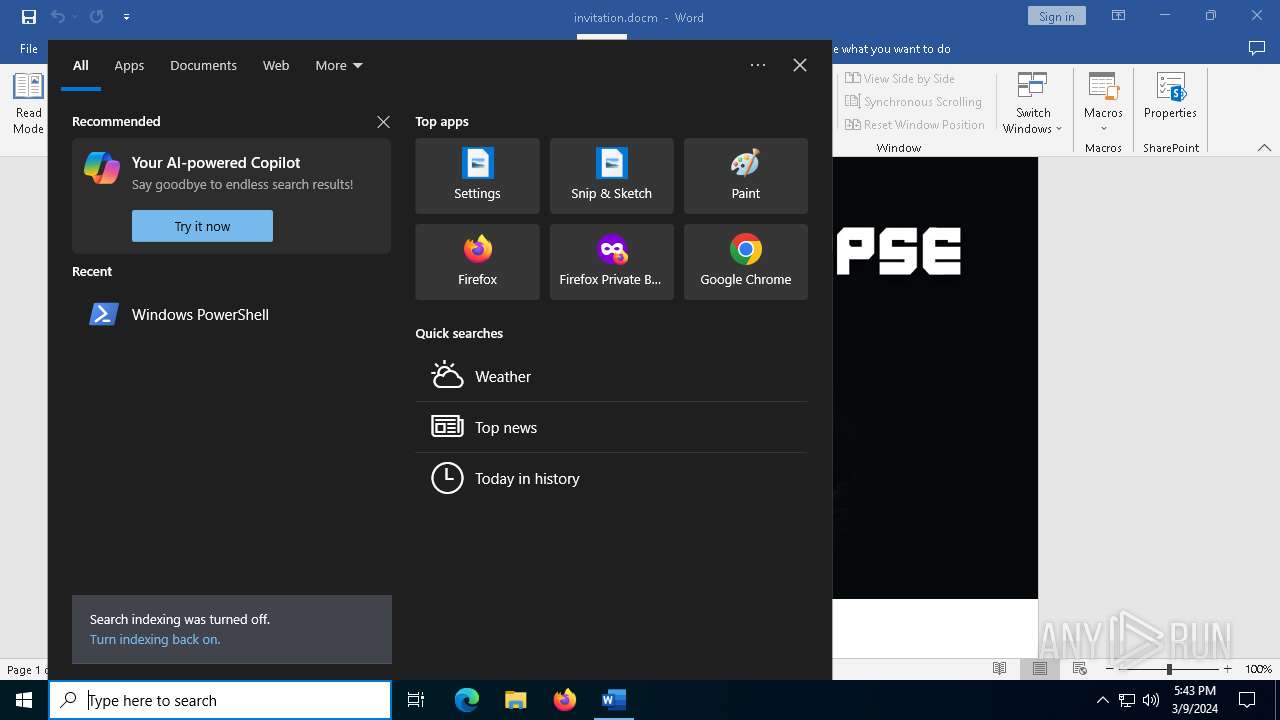Select Web Layout in status bar
Image resolution: width=1280 pixels, height=720 pixels.
[x=1079, y=669]
